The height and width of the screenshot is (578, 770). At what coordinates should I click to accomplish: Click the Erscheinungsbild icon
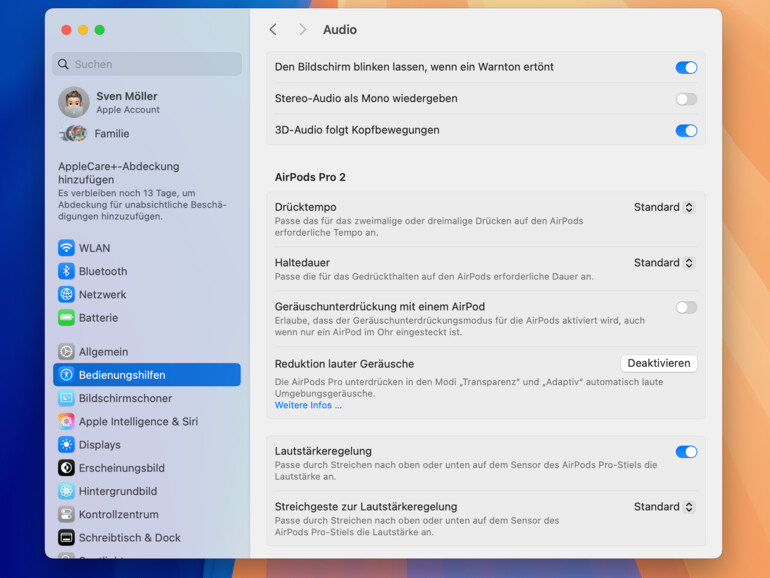[66, 468]
